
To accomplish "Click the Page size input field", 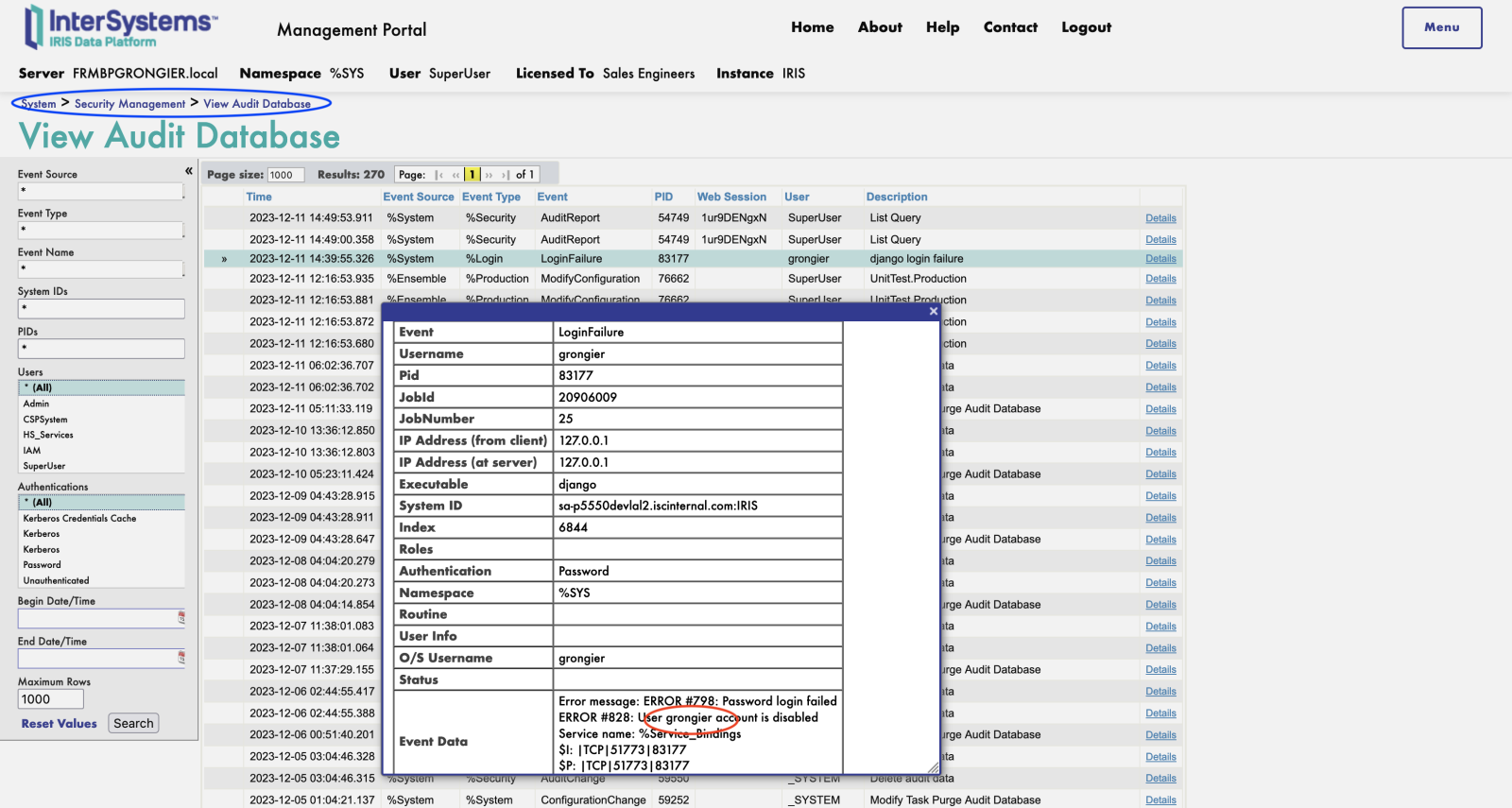I will pos(285,175).
